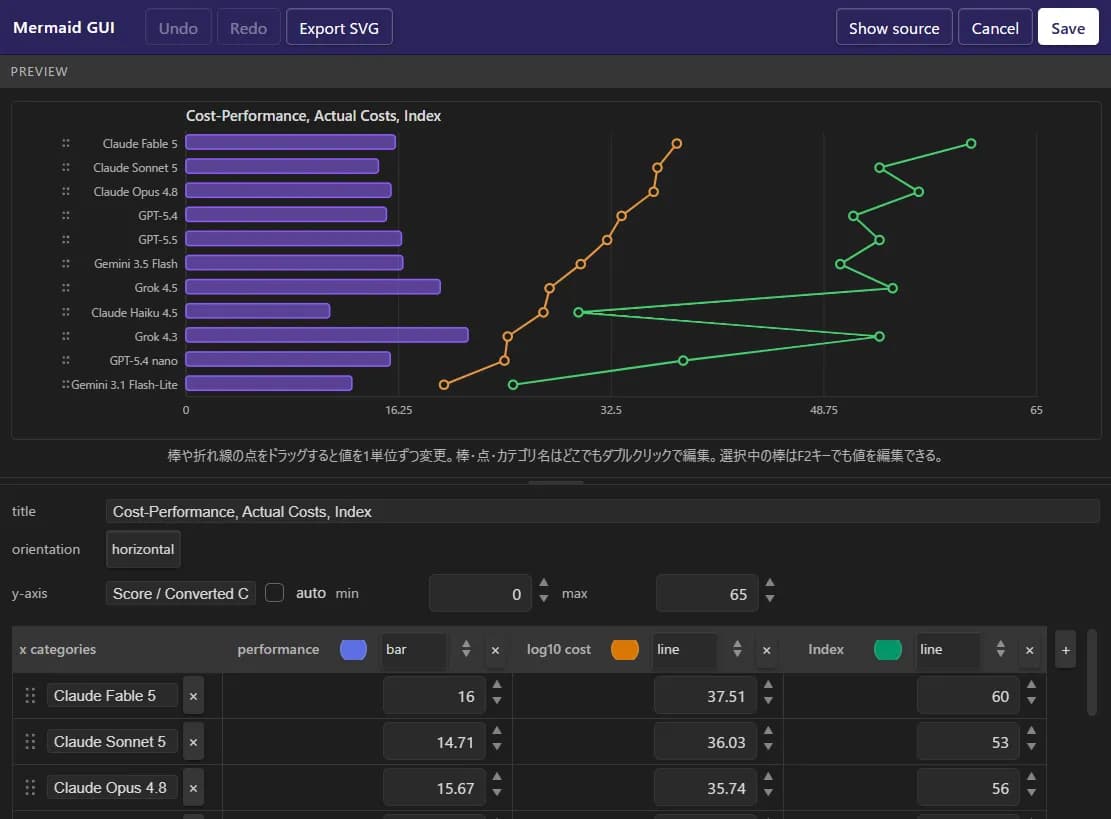1111x819 pixels.
Task: Grab the drag handle beside GPT-5.4 nano in preview
Action: (x=66, y=360)
